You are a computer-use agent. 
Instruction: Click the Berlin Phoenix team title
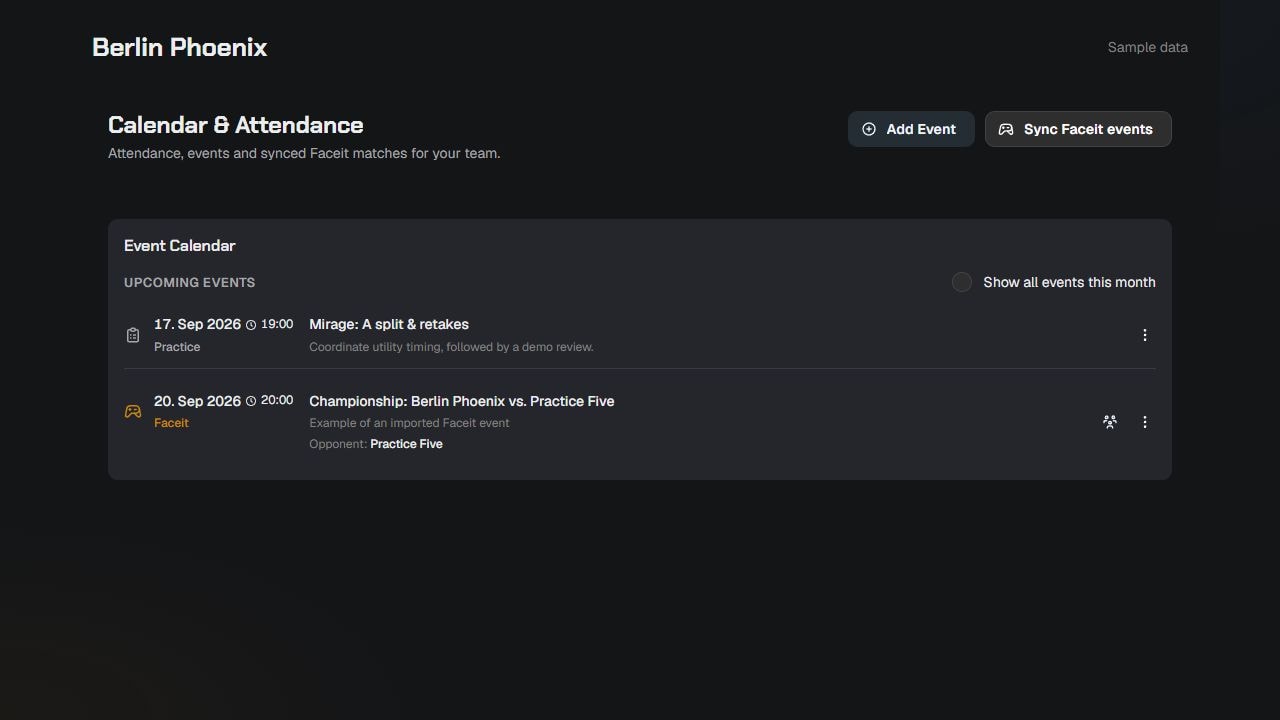[x=180, y=47]
